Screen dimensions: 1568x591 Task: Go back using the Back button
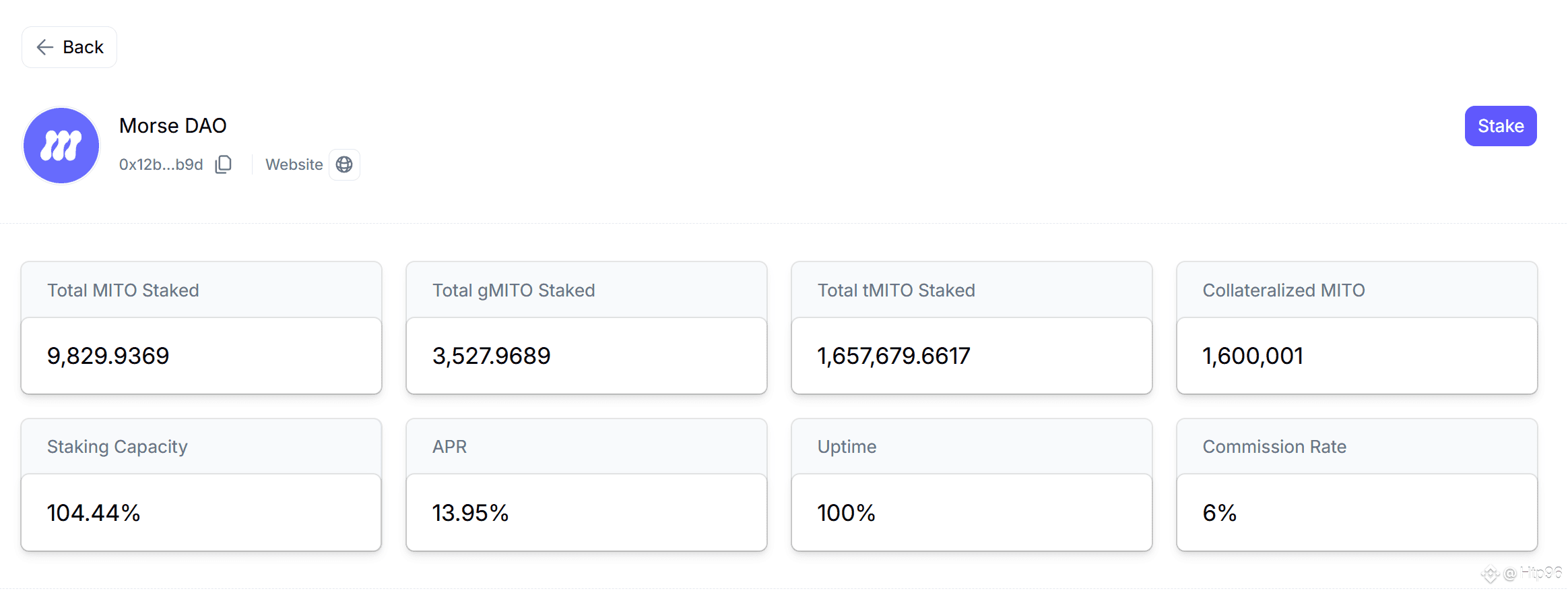click(x=69, y=47)
